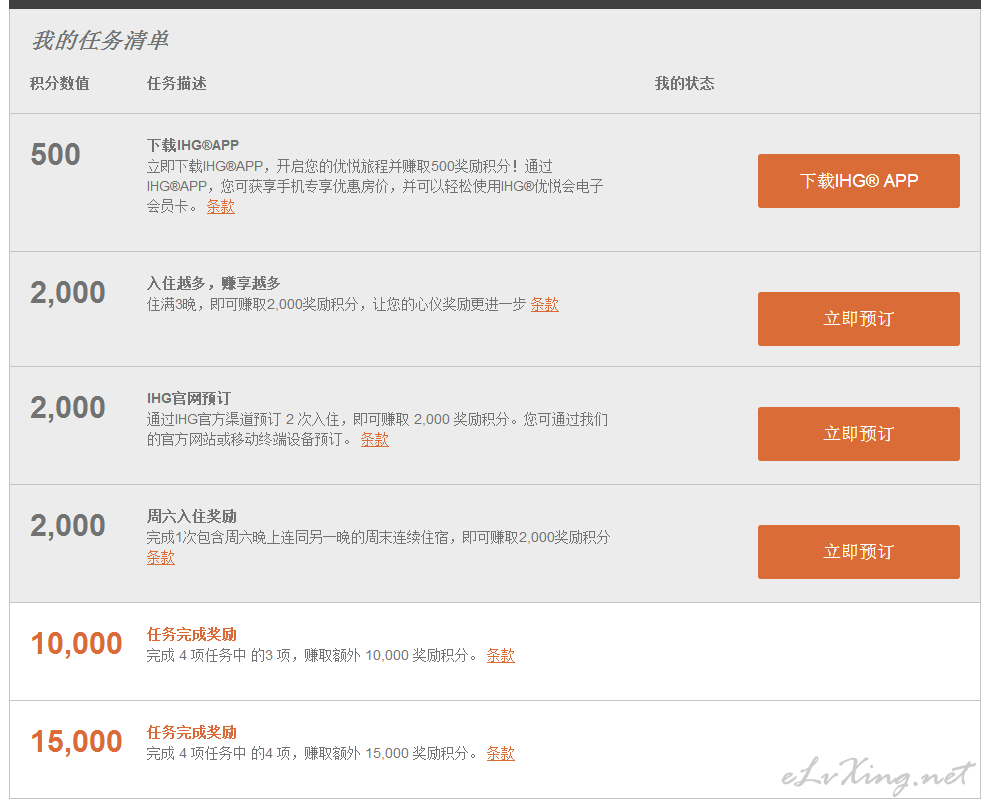Click the 我的状态 column header

pos(685,83)
